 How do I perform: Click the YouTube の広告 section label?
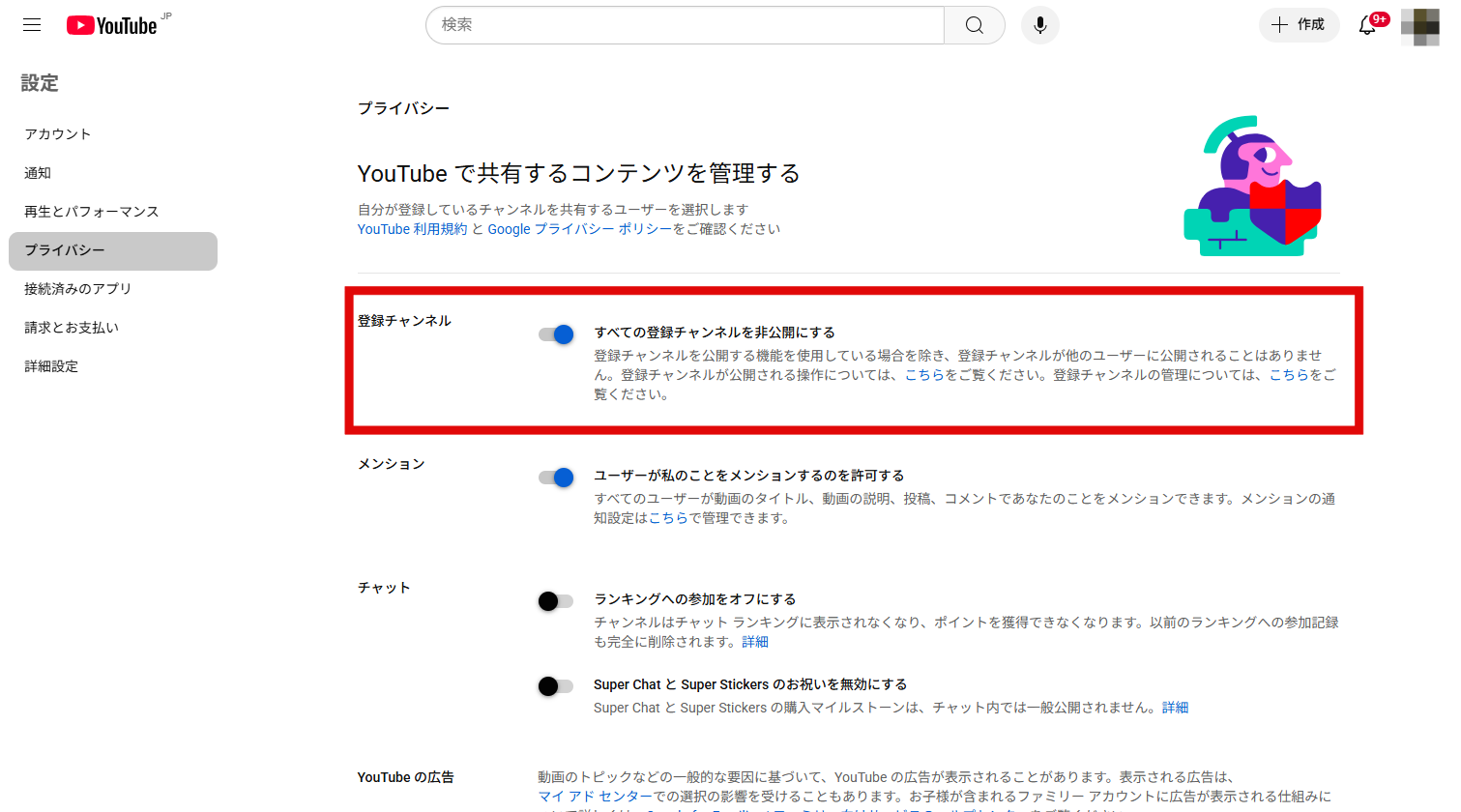click(x=405, y=777)
